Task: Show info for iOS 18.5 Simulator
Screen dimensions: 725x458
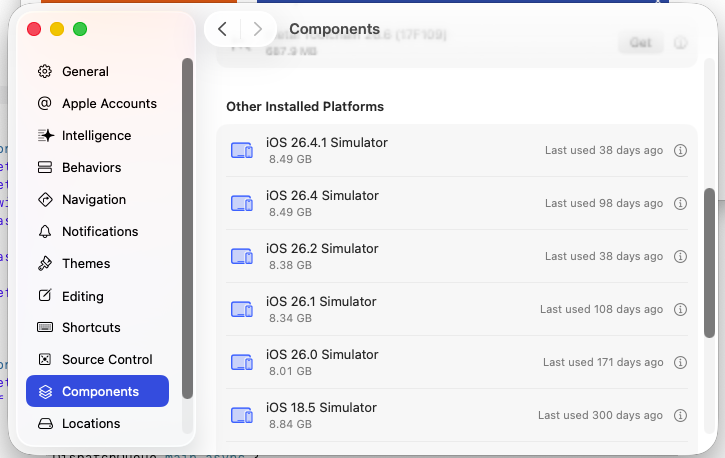Action: [x=680, y=415]
